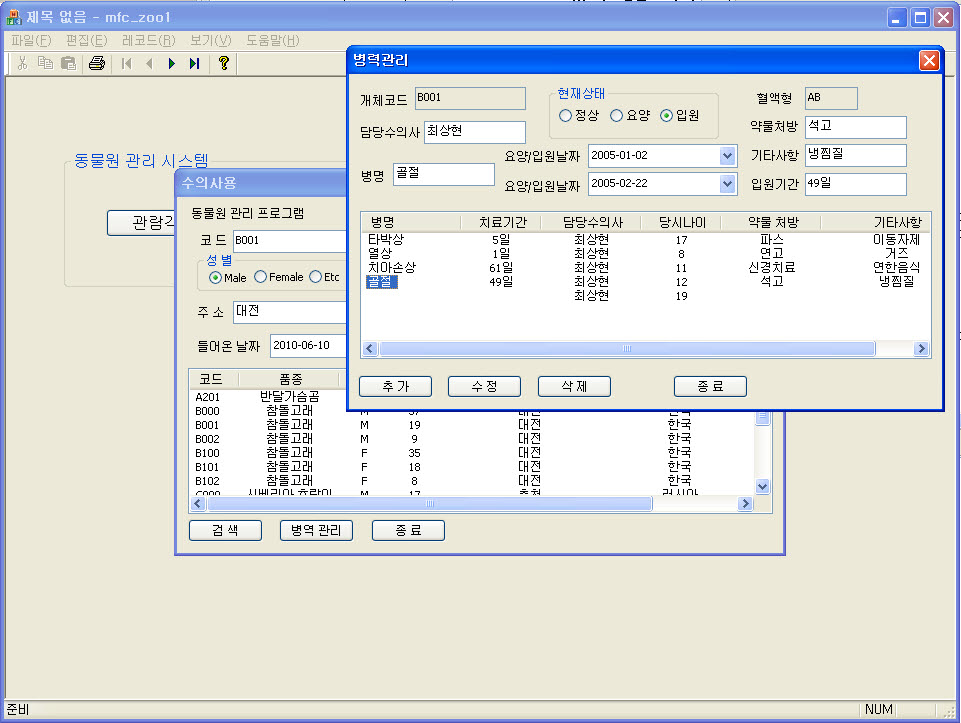Click the 개체코드 input field
Viewport: 961px width, 723px height.
click(470, 98)
